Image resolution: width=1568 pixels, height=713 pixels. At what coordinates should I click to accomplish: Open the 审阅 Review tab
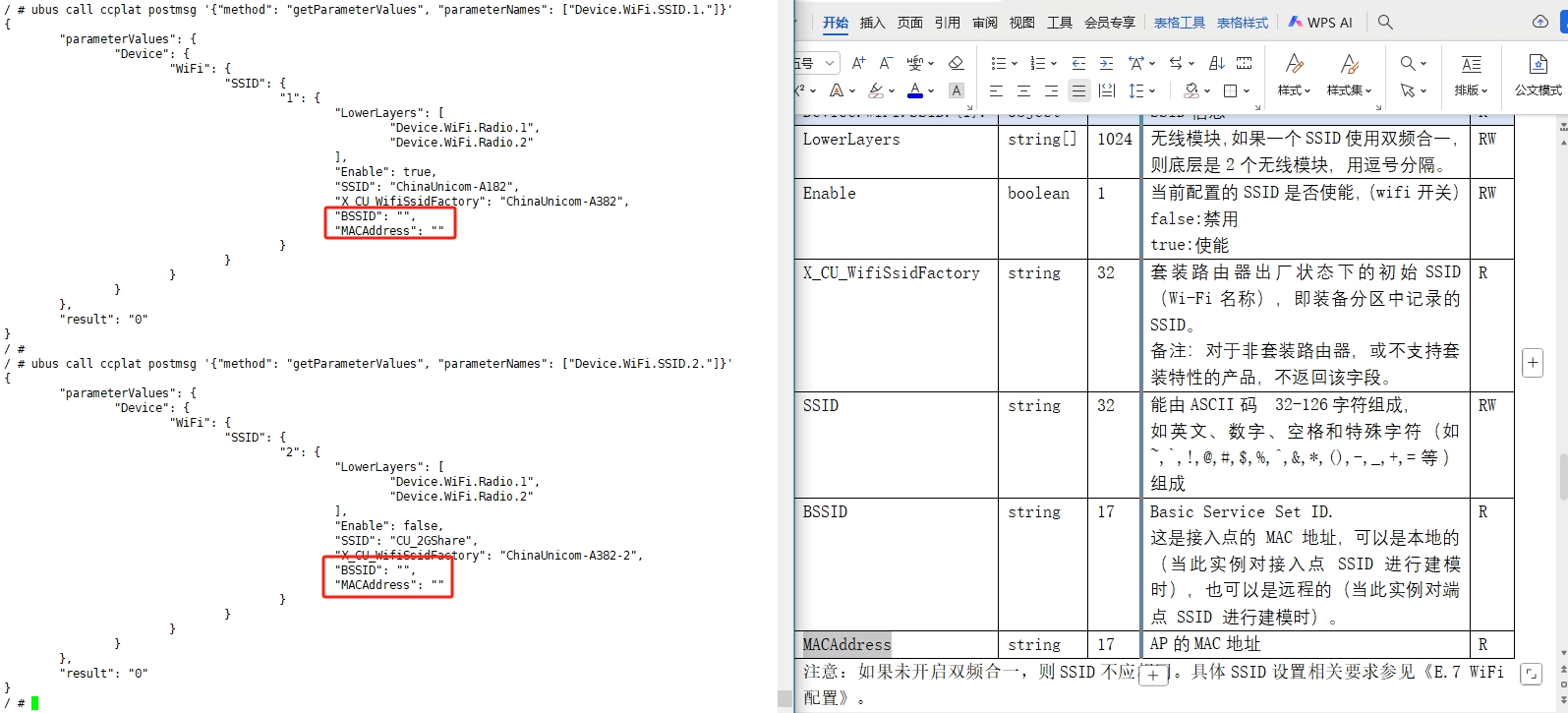(985, 23)
